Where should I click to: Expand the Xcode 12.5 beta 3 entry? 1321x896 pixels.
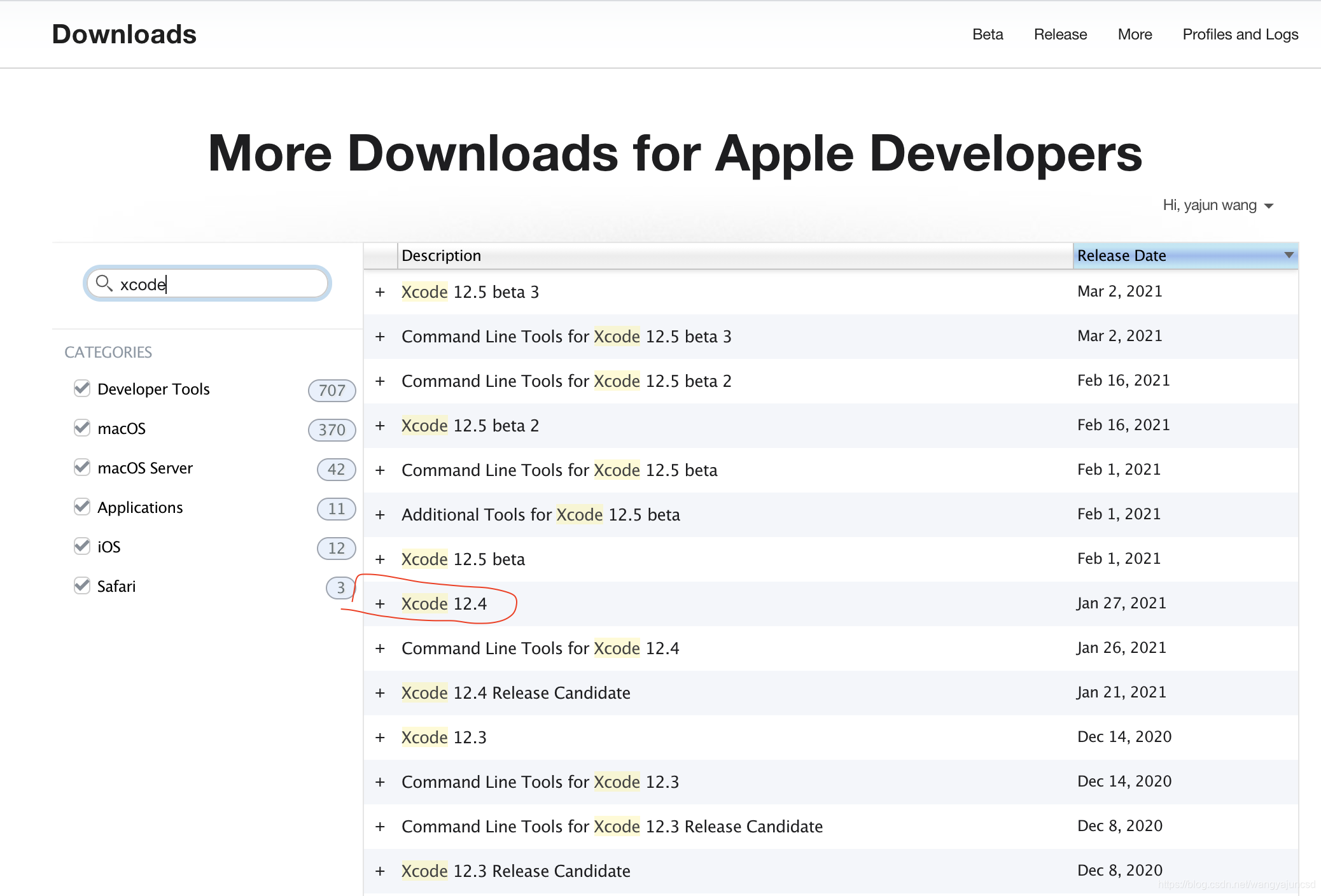click(380, 291)
